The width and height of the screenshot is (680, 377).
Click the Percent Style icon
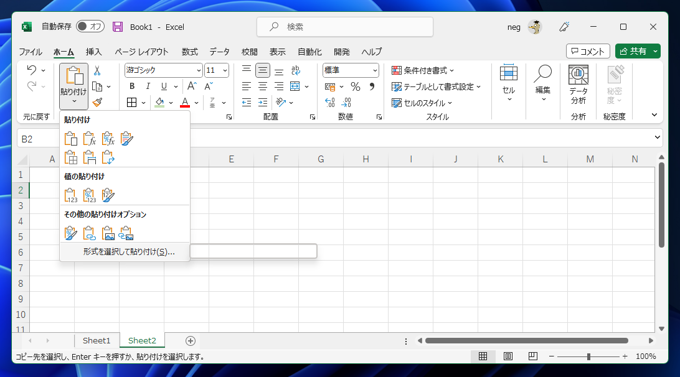coord(356,87)
